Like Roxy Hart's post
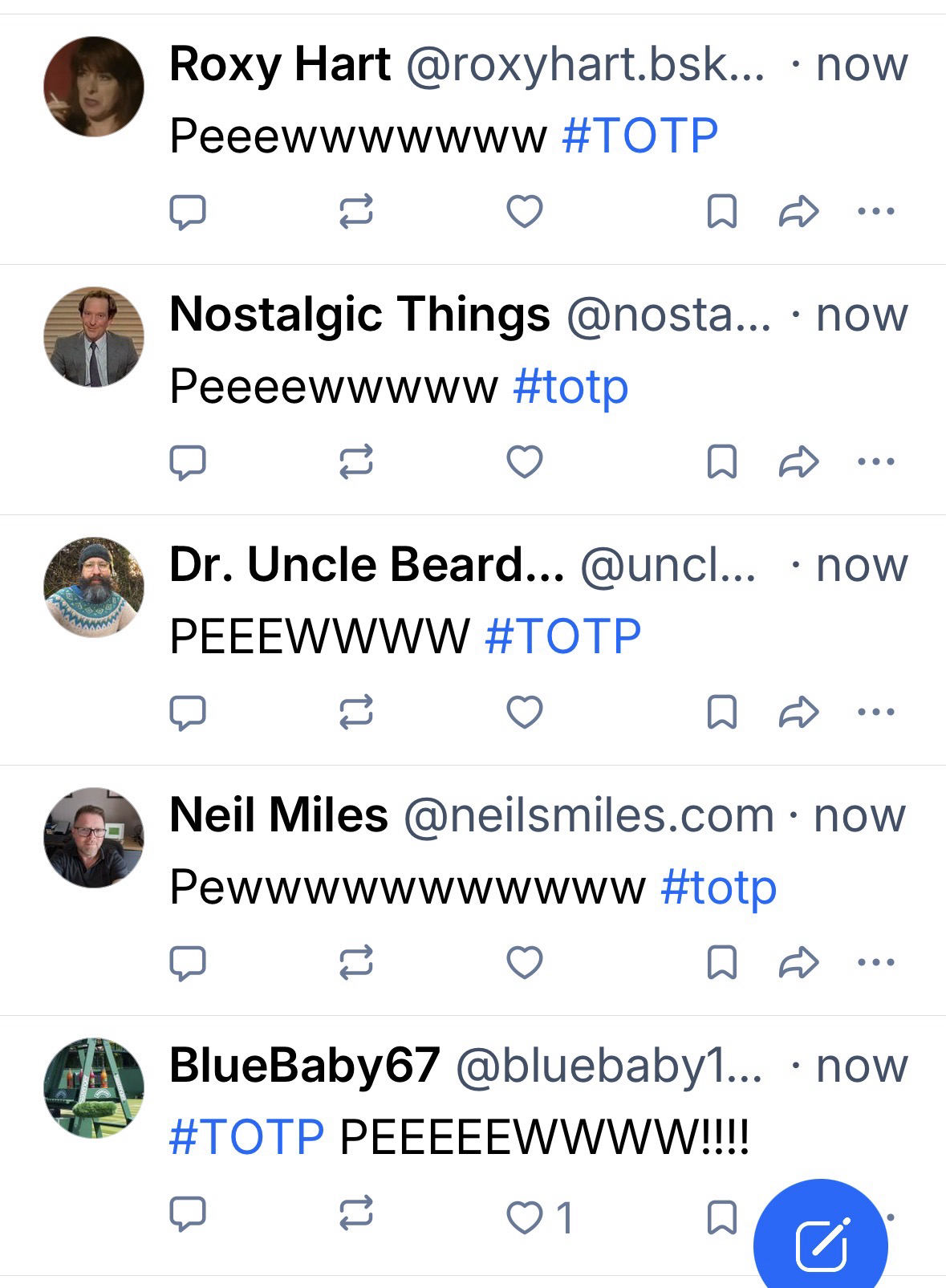946x1288 pixels. (525, 212)
